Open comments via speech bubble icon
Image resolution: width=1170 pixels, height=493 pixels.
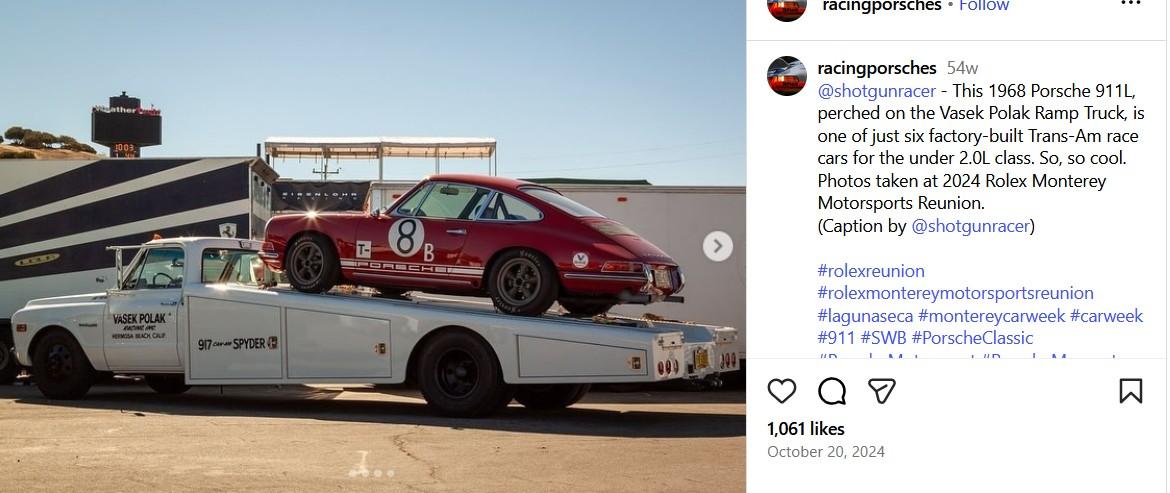click(831, 391)
